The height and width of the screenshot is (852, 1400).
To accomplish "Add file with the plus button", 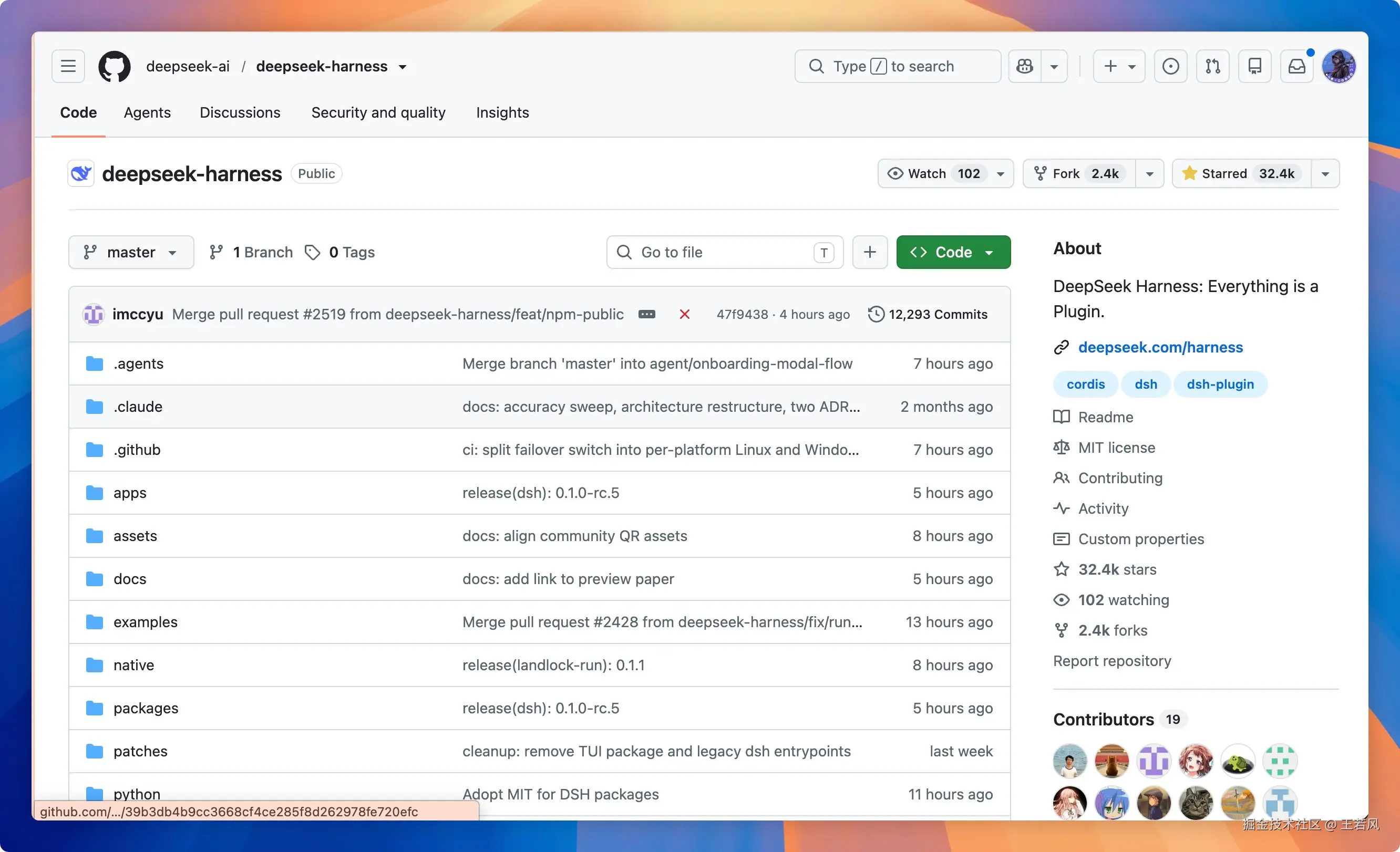I will coord(869,252).
